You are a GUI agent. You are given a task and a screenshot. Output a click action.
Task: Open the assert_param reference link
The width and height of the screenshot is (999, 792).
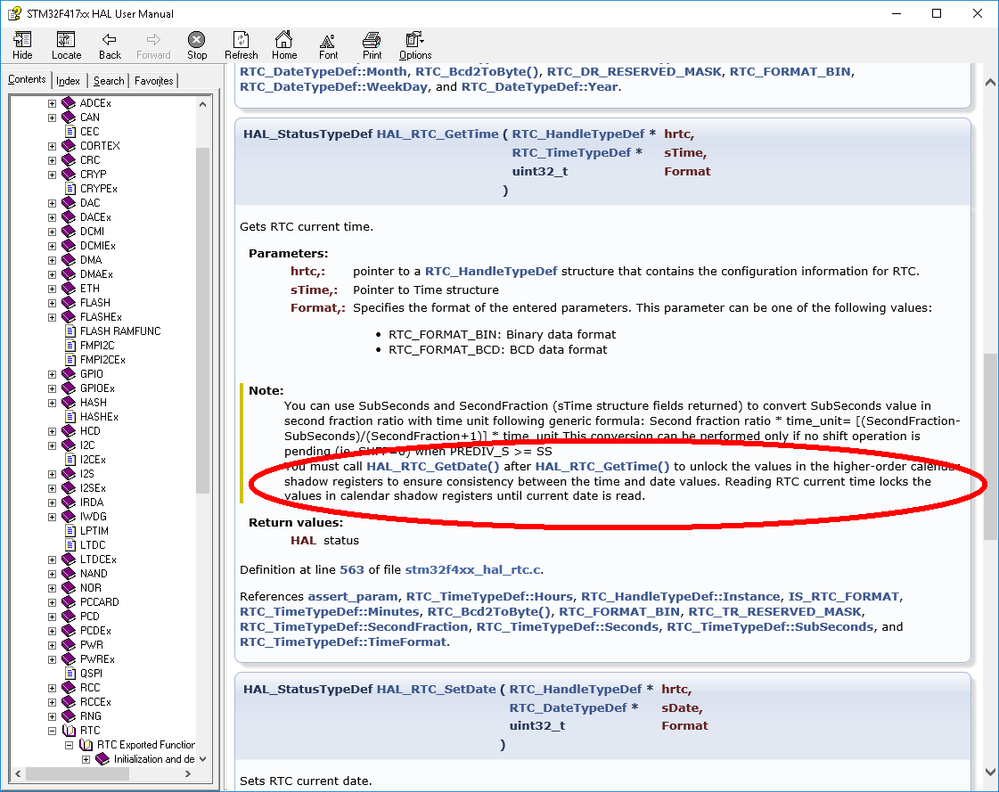point(353,596)
